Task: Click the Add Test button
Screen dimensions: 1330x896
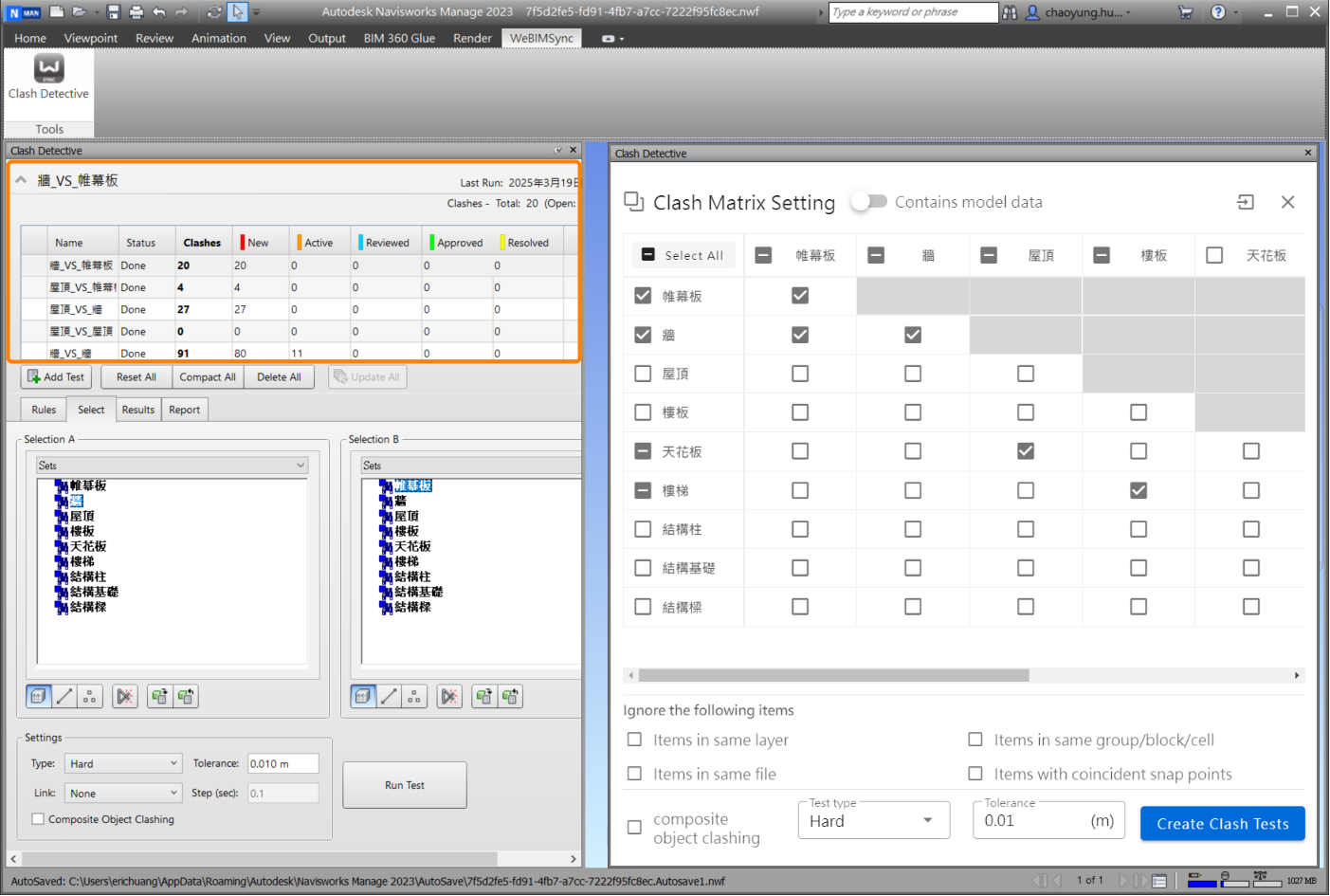Action: pos(56,376)
